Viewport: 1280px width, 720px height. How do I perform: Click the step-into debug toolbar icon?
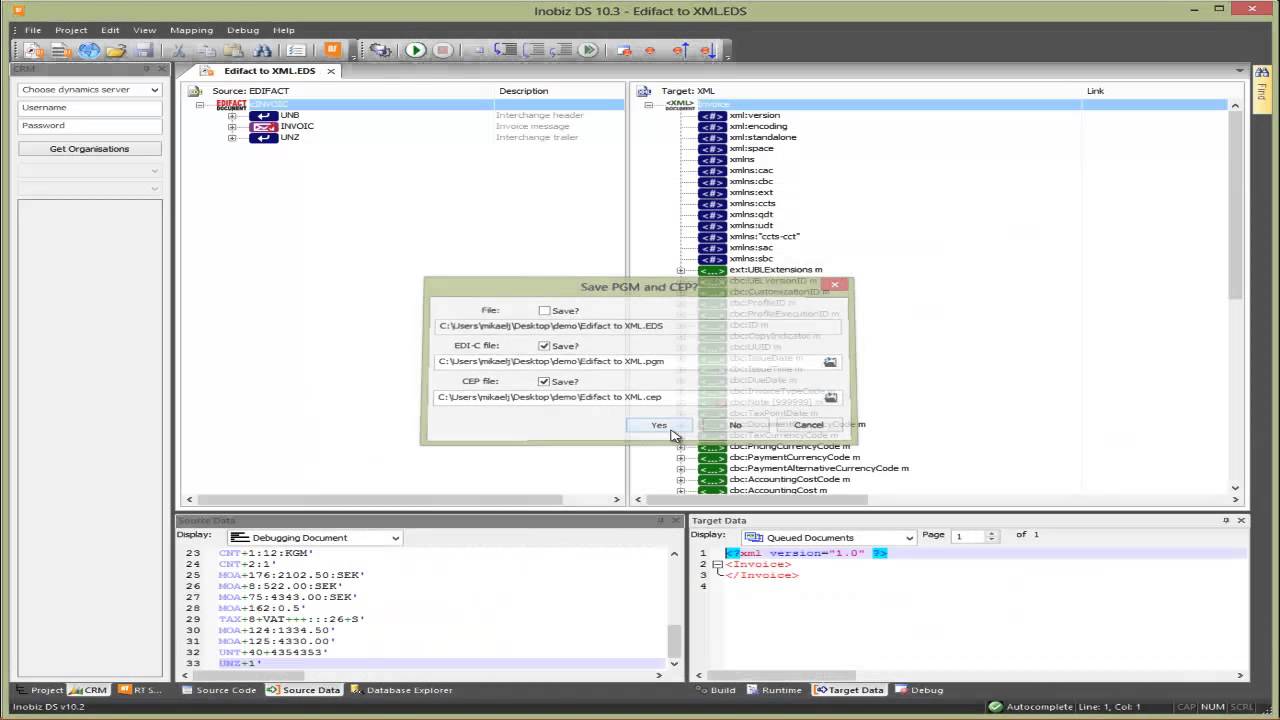506,50
